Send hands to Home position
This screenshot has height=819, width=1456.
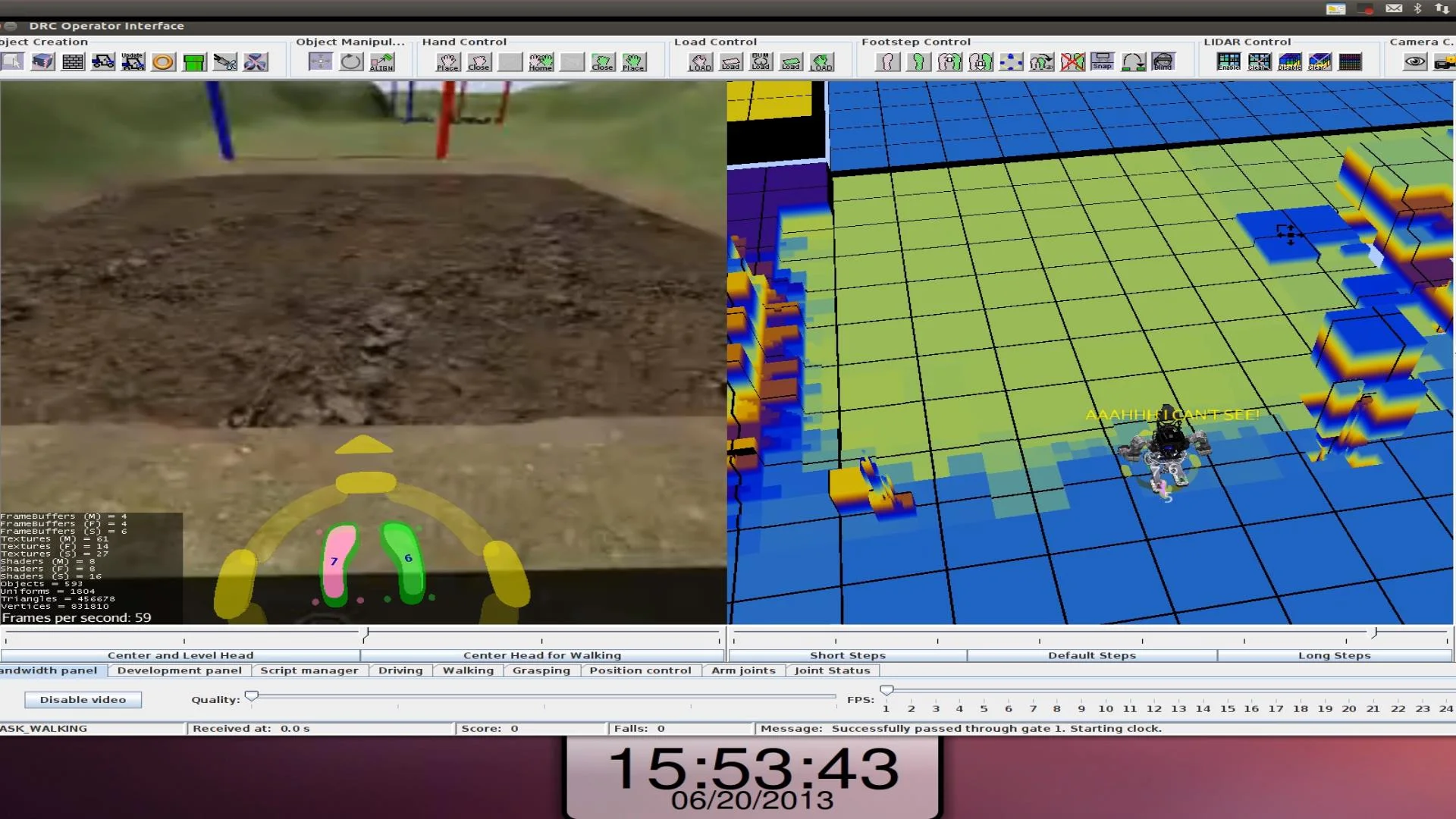[x=541, y=61]
